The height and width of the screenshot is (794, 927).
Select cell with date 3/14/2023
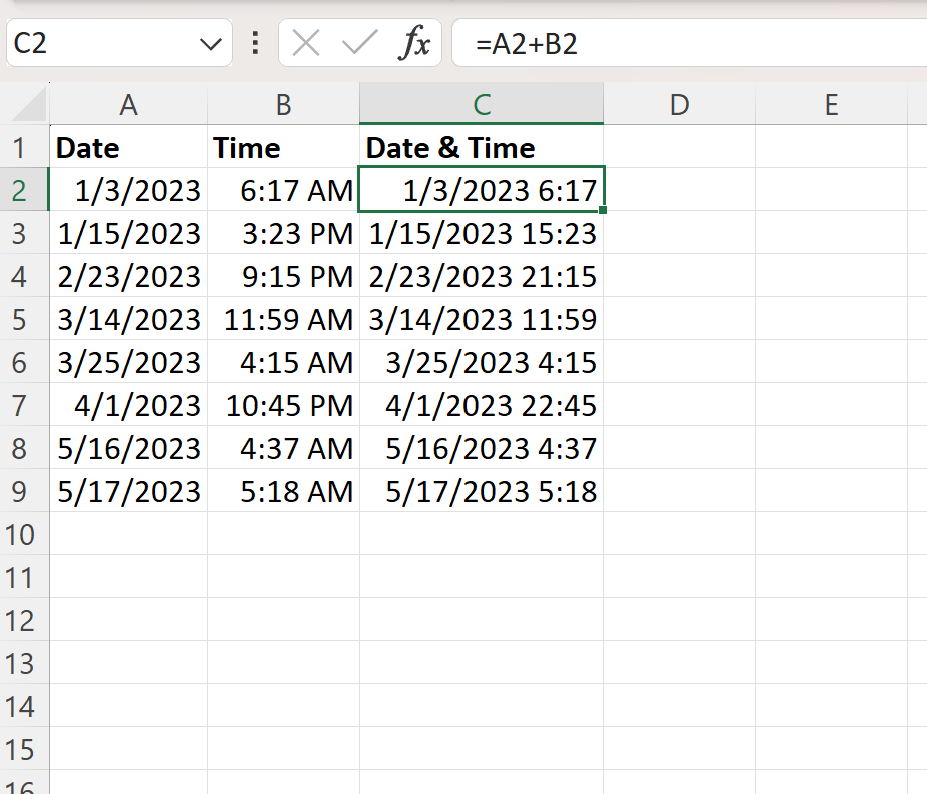click(x=128, y=319)
